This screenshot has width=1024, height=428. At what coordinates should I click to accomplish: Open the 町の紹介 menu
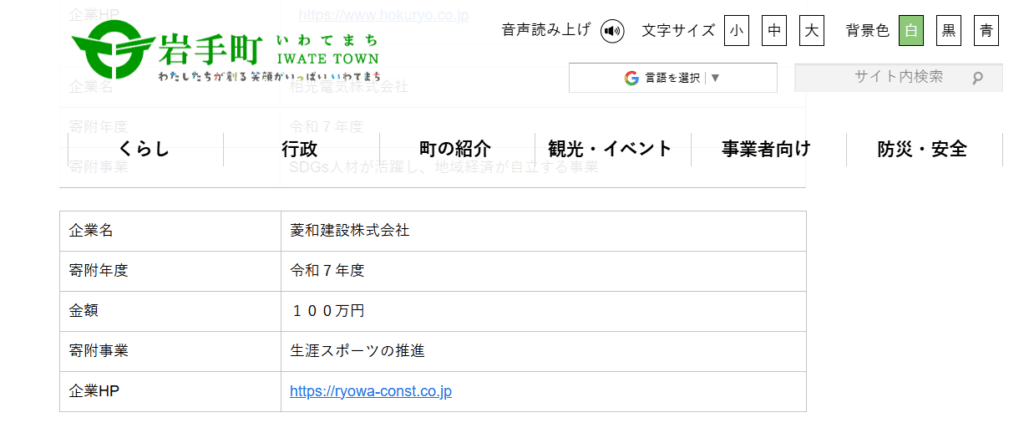tap(456, 149)
